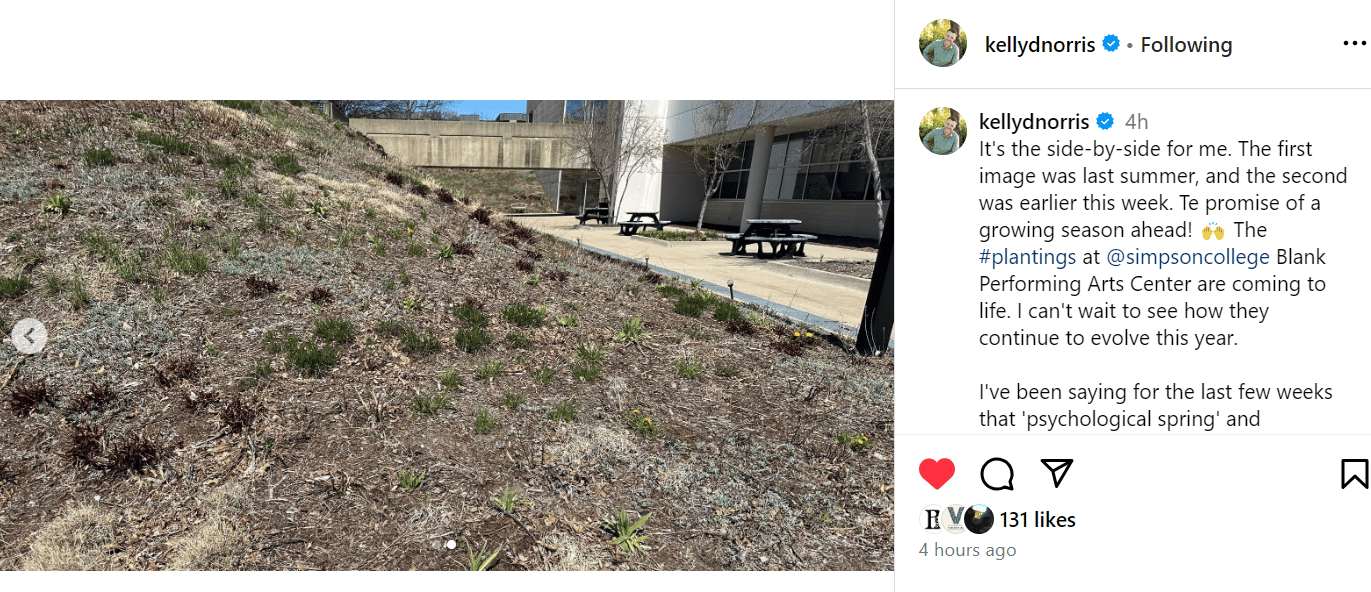Open kellydnorris username in caption
1371x592 pixels.
[1034, 122]
